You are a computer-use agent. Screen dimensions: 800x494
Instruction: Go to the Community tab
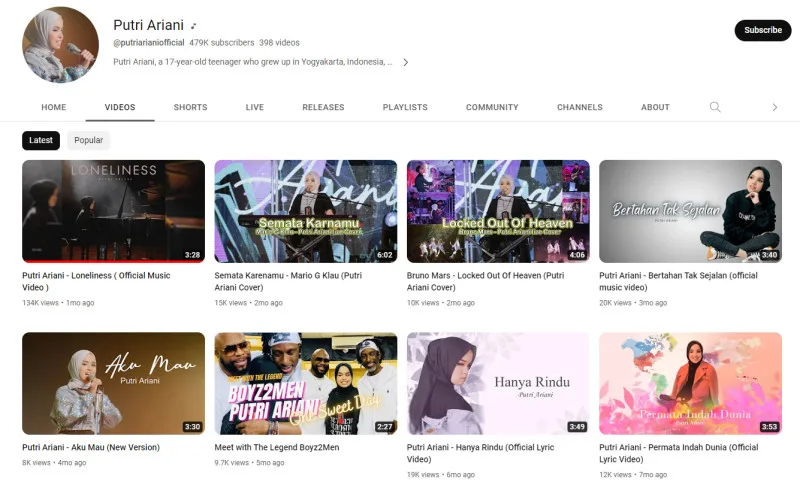[492, 107]
